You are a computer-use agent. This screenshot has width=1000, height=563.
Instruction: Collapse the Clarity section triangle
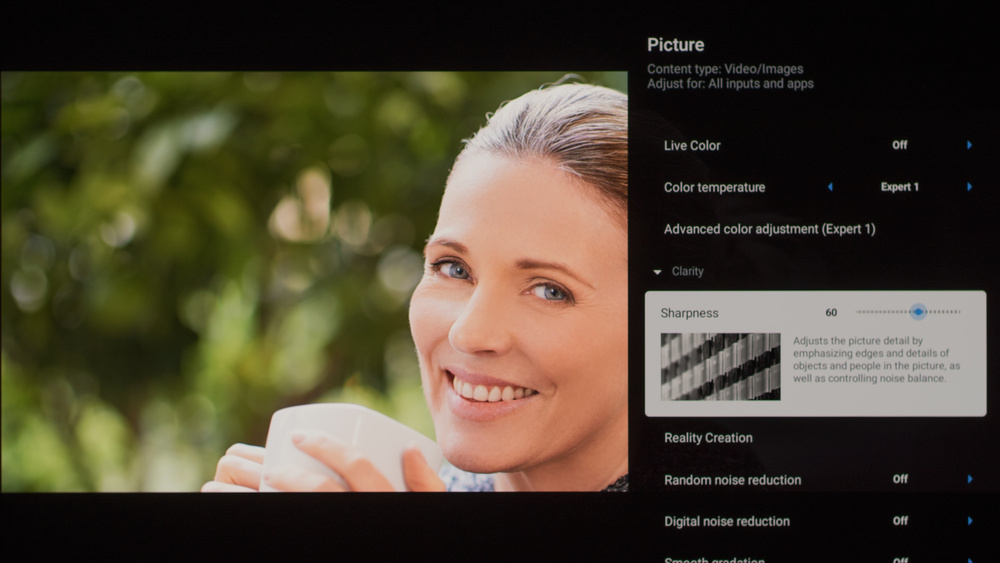pos(658,272)
